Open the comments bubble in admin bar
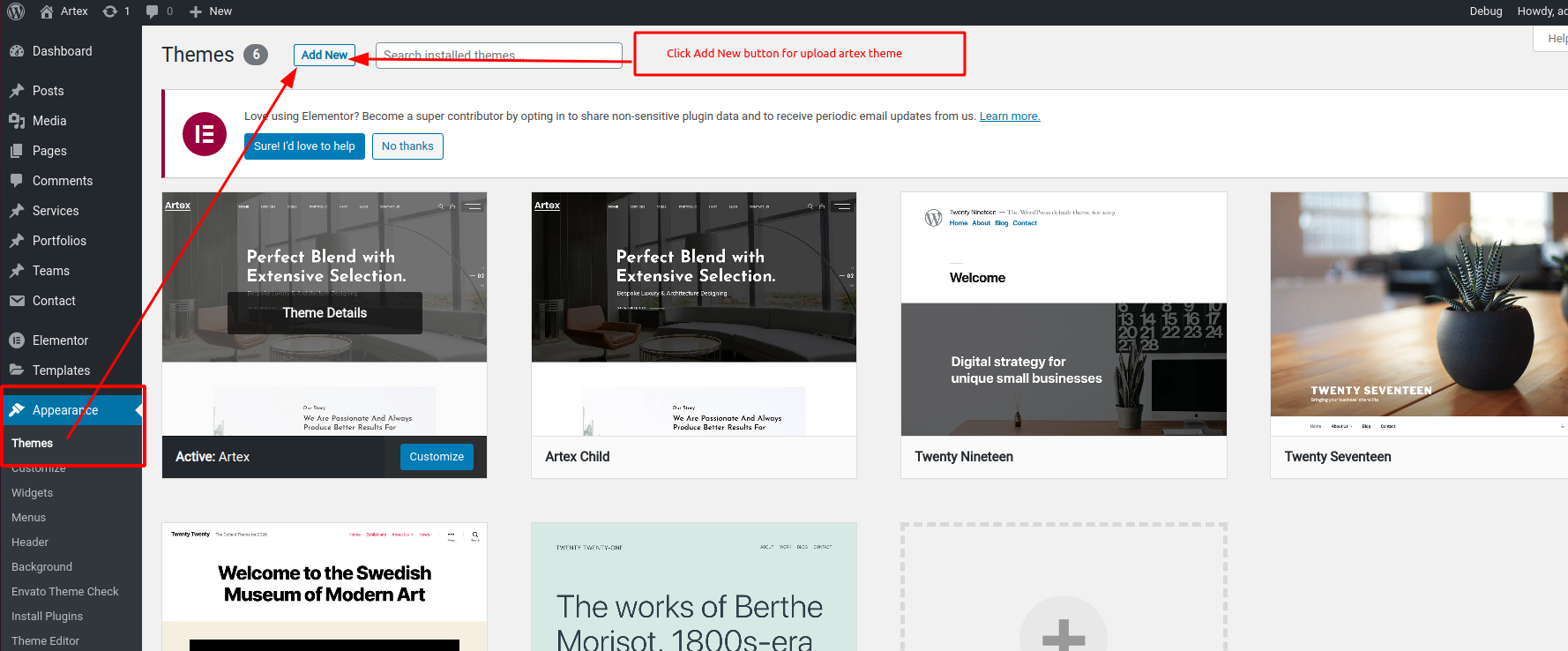 point(153,11)
